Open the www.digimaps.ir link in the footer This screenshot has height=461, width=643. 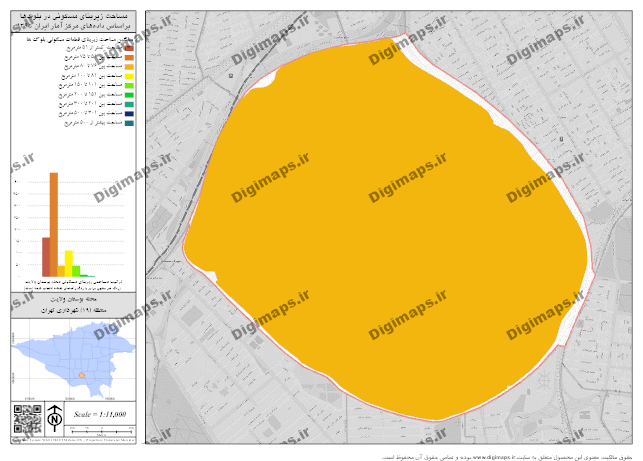pyautogui.click(x=494, y=457)
